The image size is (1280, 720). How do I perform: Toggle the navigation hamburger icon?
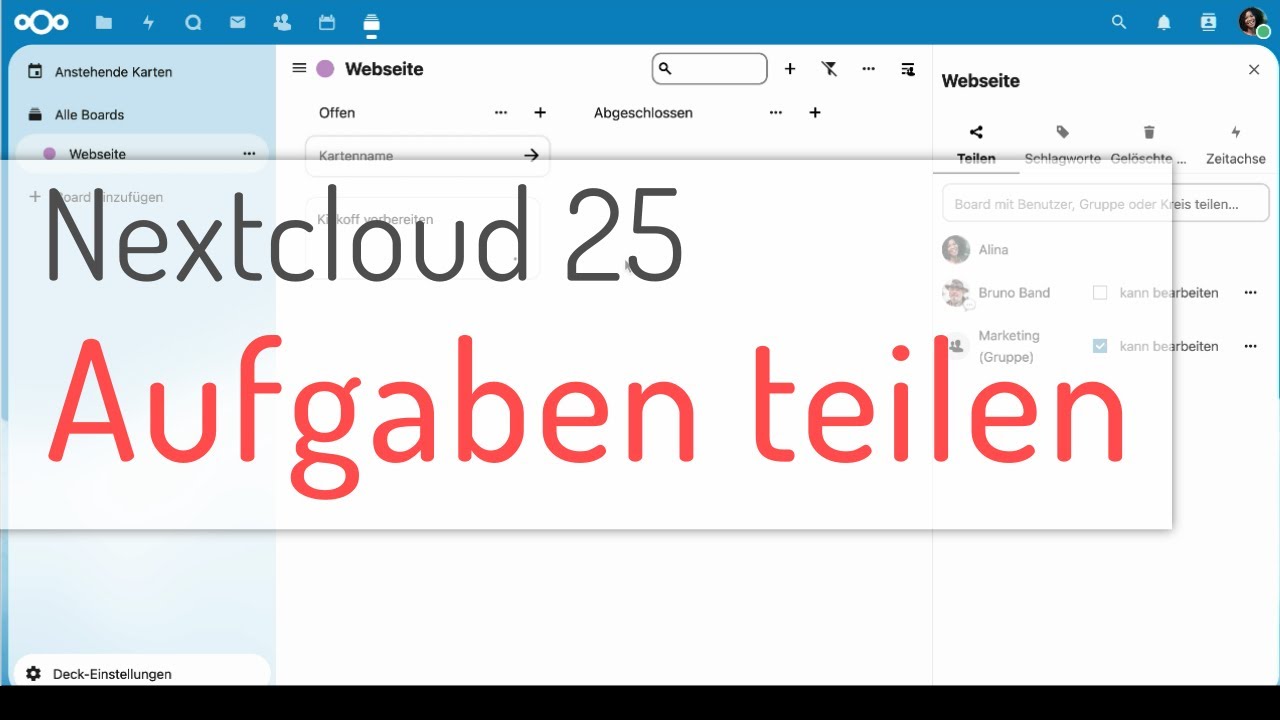pyautogui.click(x=299, y=68)
